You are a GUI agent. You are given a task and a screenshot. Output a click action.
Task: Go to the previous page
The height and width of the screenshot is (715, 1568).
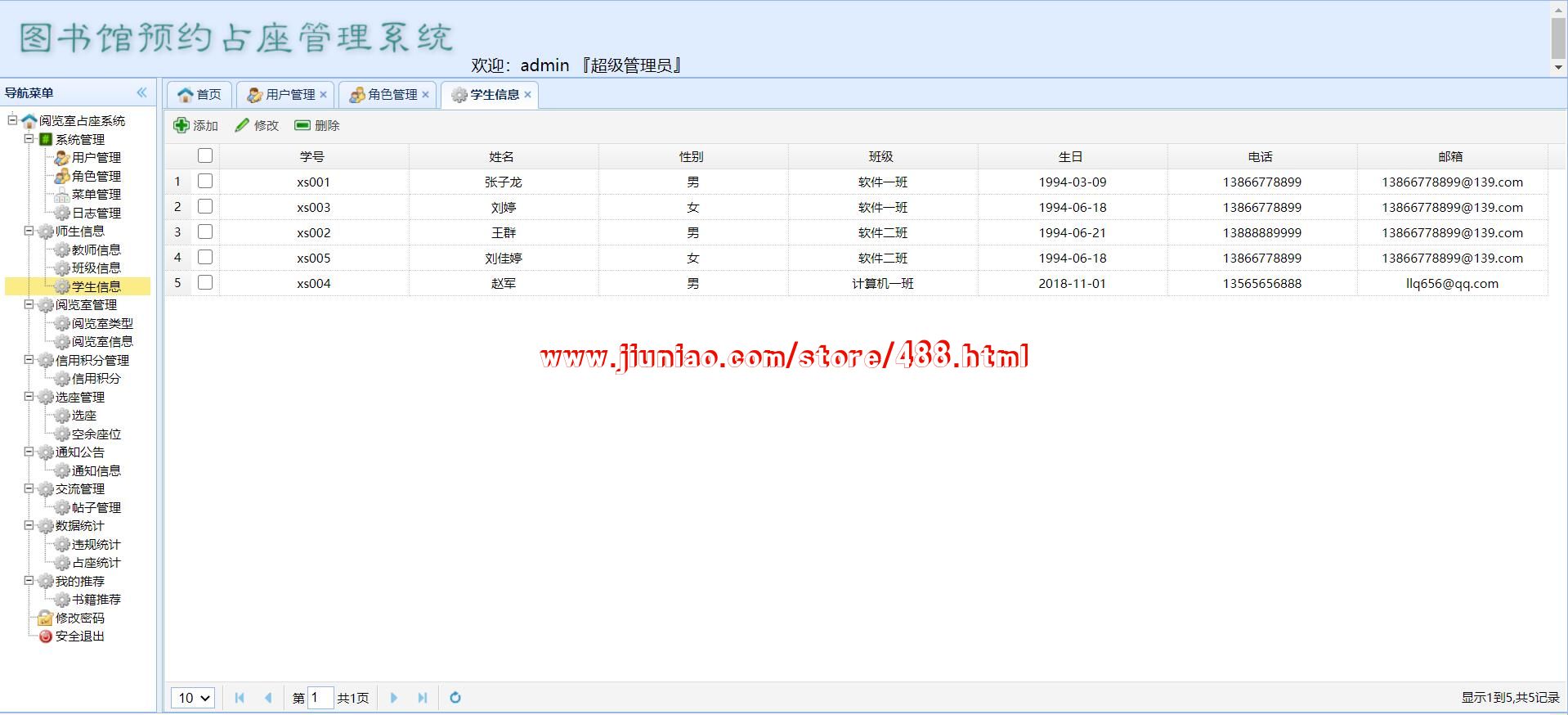click(x=268, y=698)
